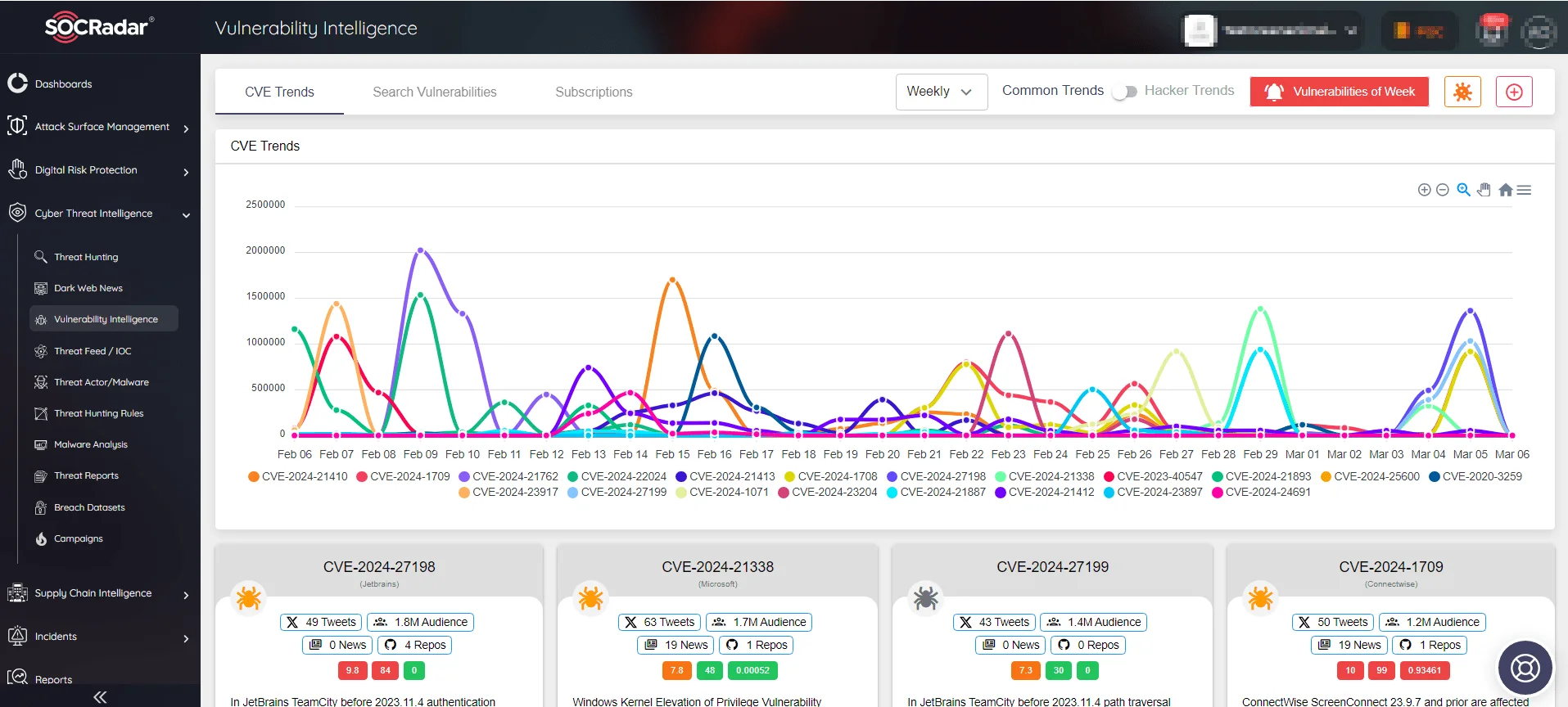Click the red plus circle button
1568x707 pixels.
pos(1514,92)
